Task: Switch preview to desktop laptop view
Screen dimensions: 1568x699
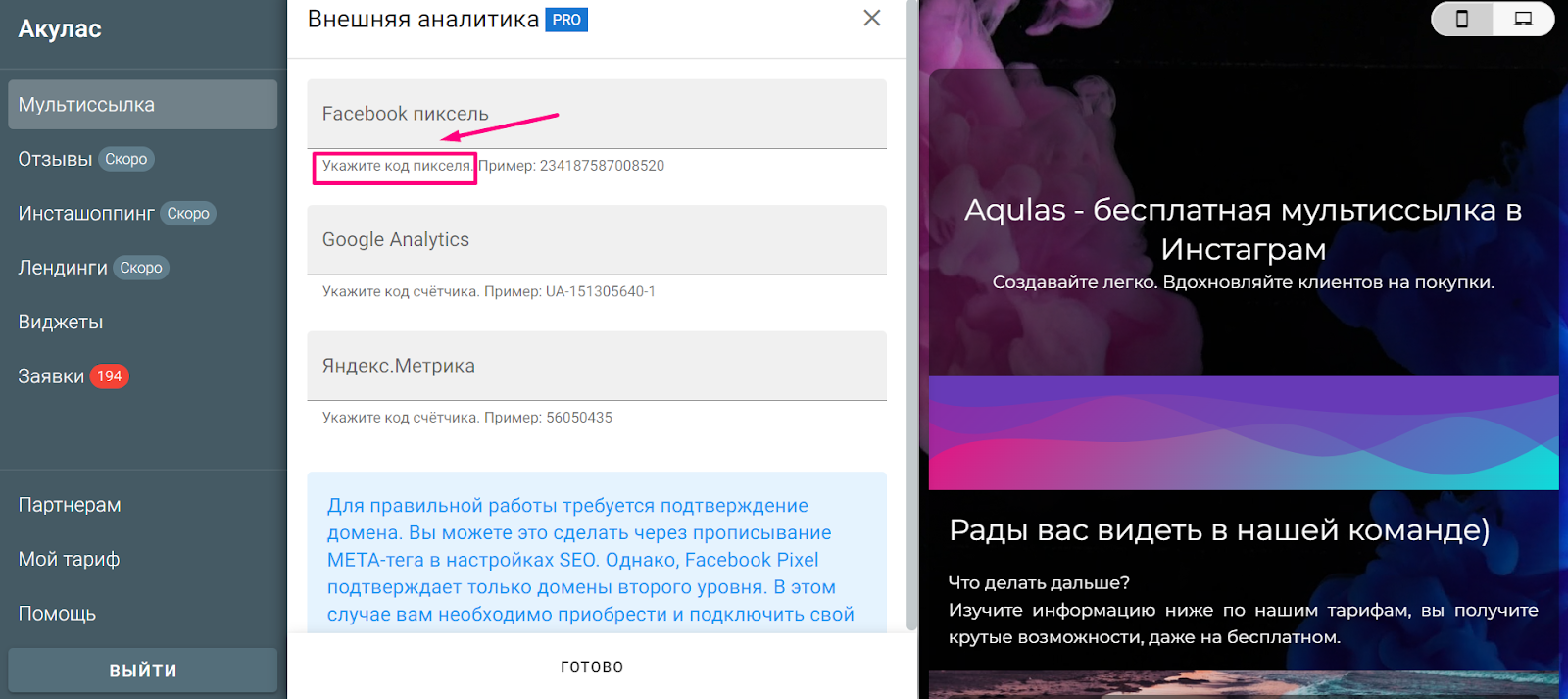Action: [1523, 19]
